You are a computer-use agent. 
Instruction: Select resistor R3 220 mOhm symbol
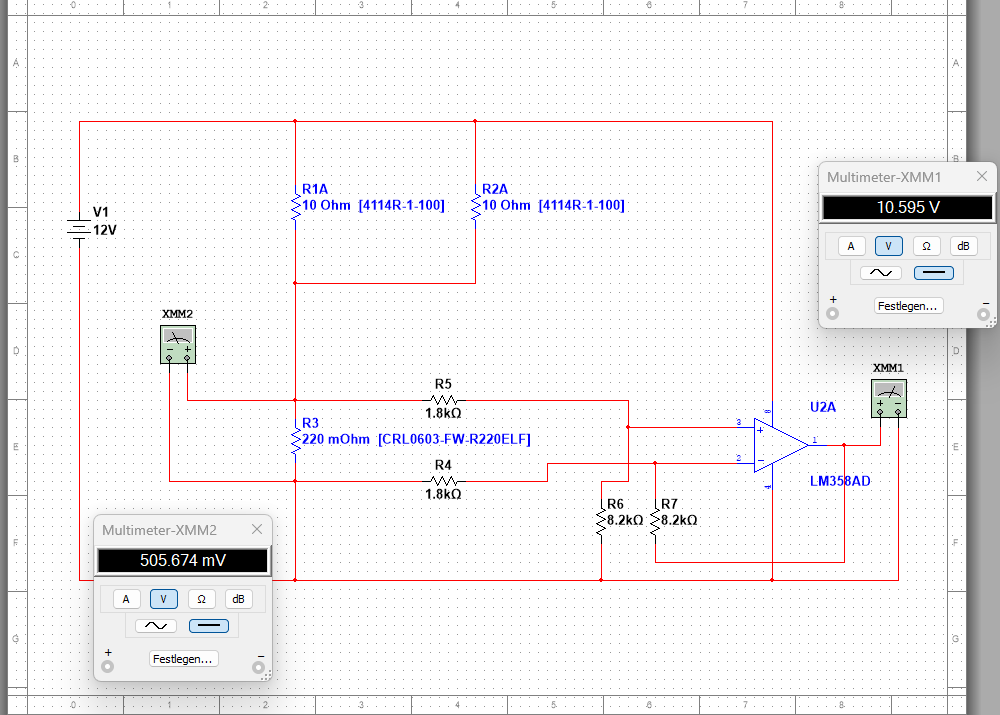click(x=295, y=440)
